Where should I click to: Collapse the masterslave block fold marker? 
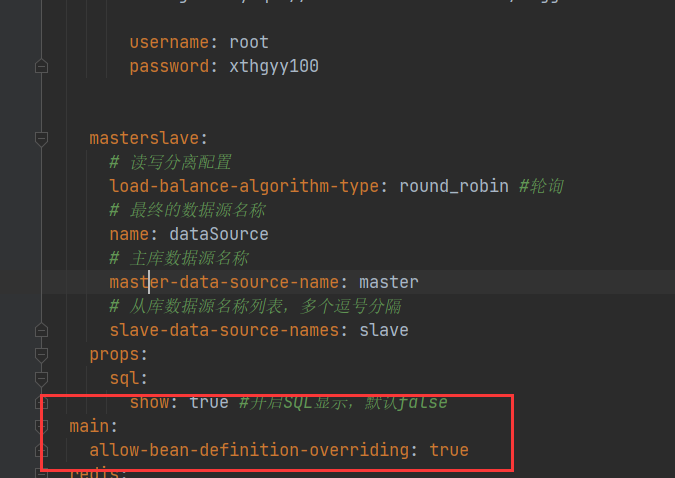(41, 139)
